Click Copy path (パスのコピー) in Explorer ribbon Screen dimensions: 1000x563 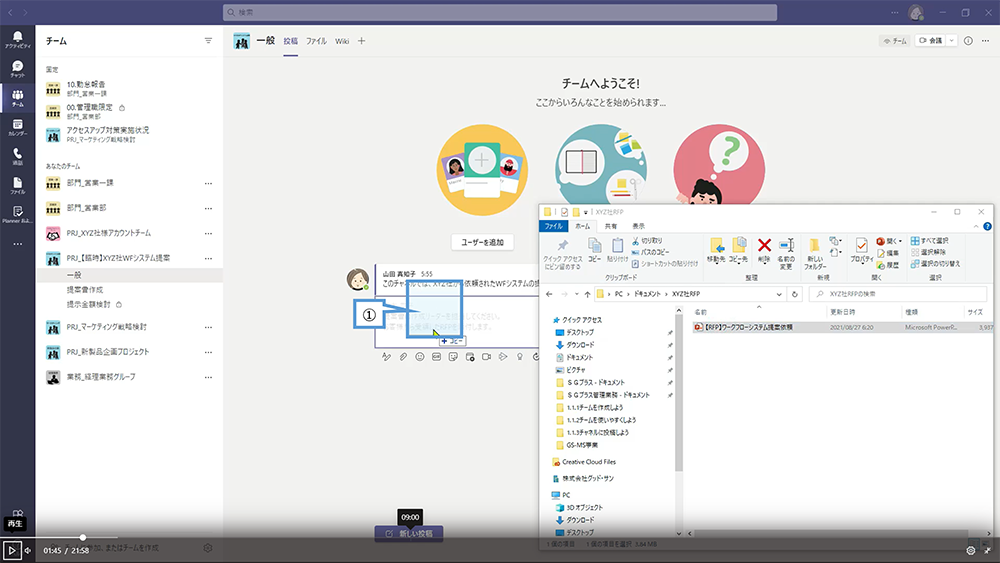click(651, 252)
